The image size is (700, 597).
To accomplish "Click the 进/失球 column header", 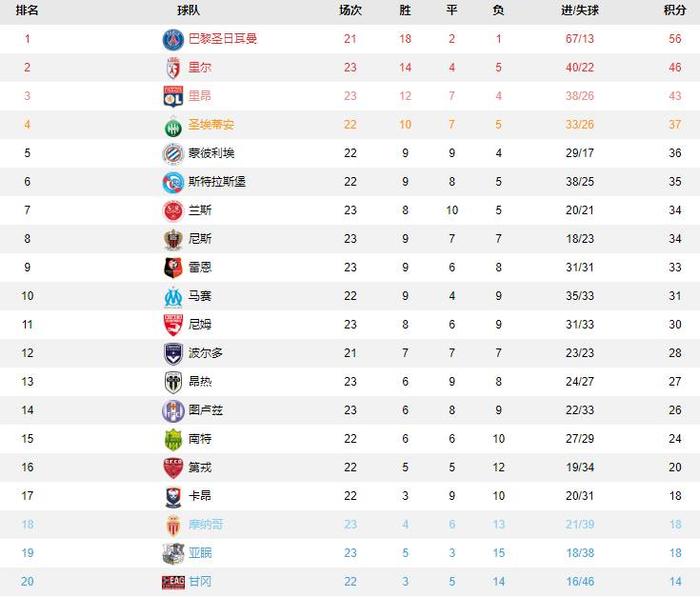I will click(579, 10).
